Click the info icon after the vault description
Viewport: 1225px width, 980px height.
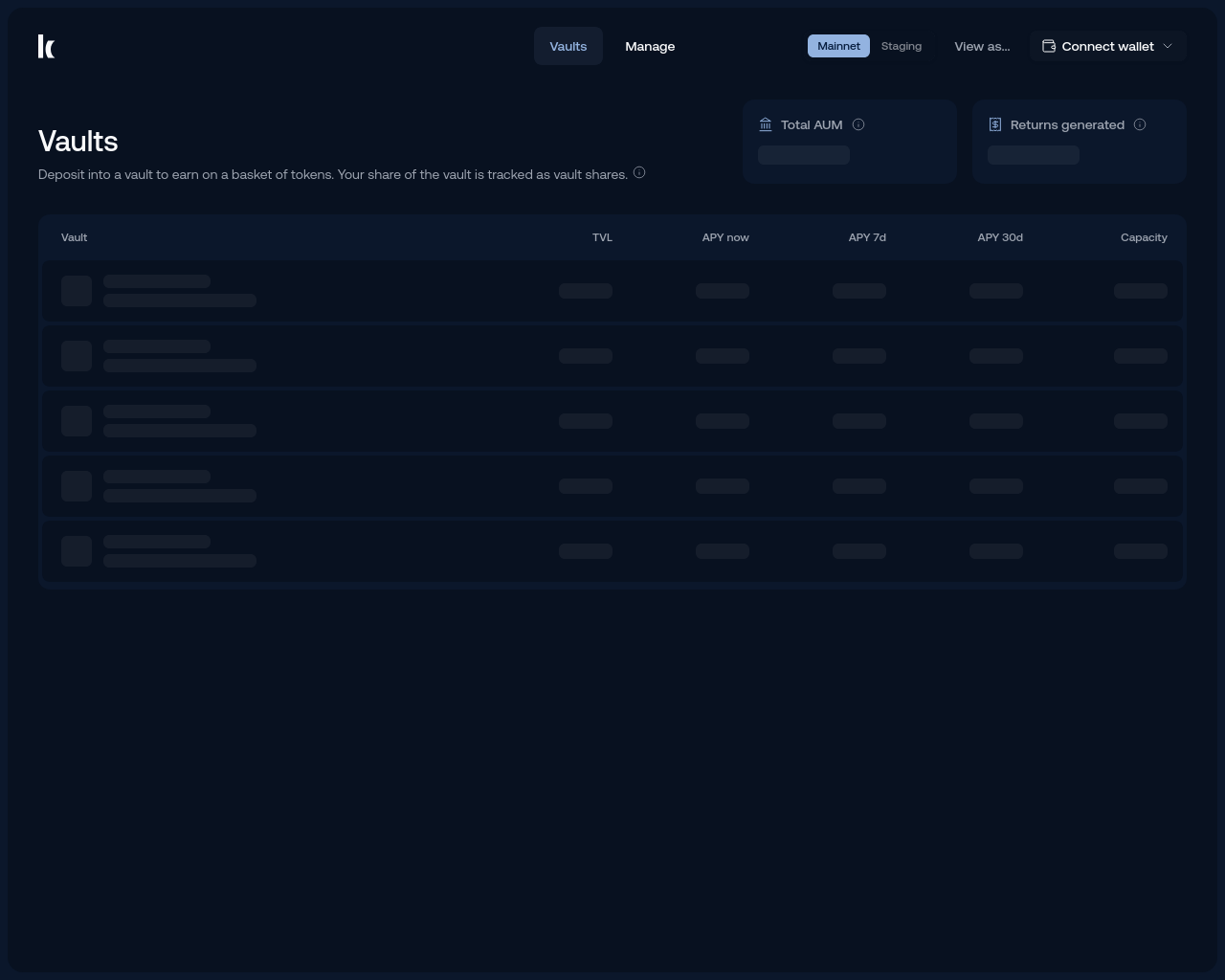(x=639, y=172)
